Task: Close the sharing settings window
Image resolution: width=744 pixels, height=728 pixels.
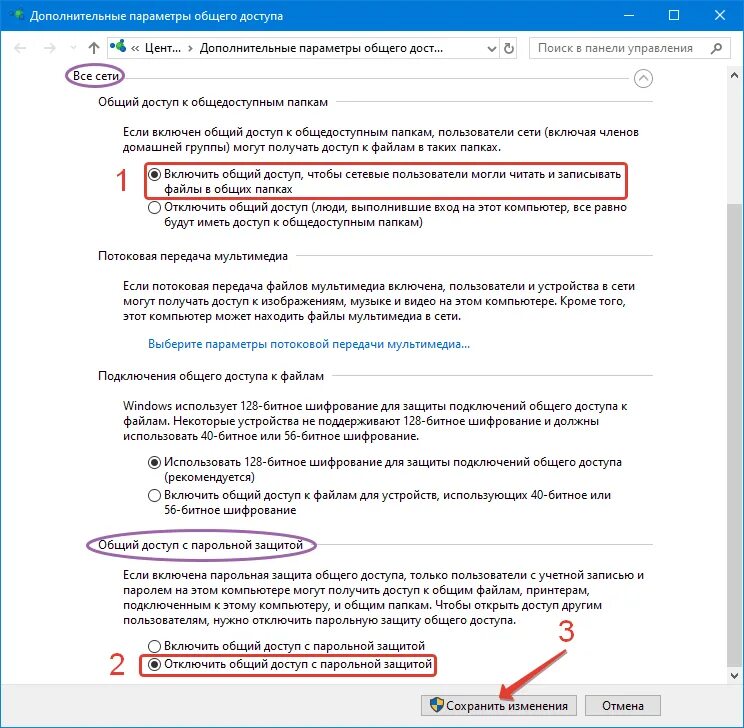Action: coord(720,16)
